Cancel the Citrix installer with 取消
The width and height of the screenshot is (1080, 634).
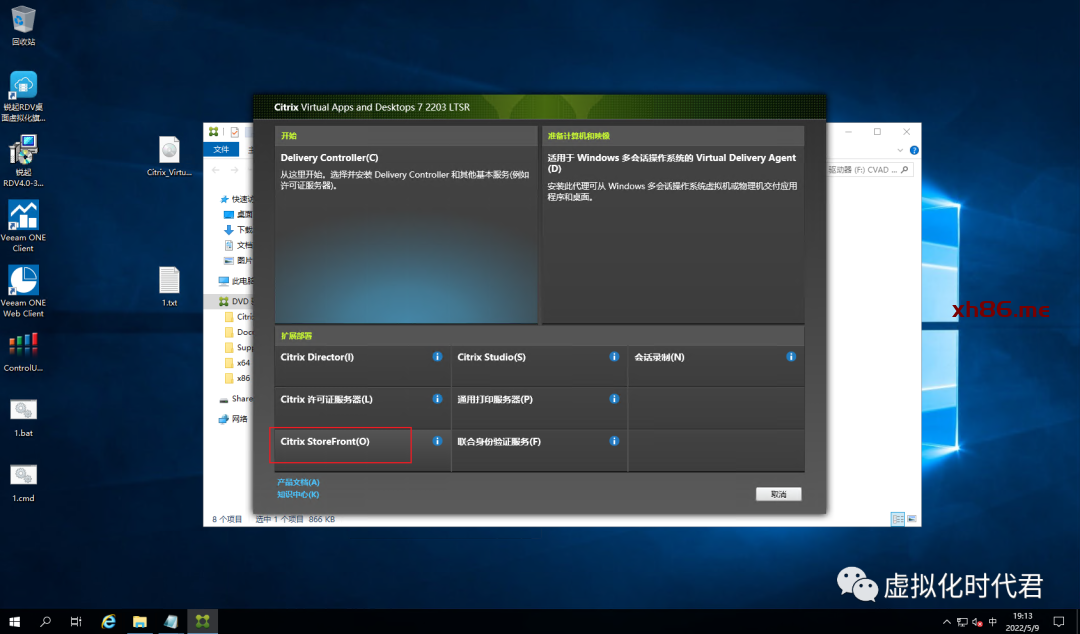click(778, 494)
